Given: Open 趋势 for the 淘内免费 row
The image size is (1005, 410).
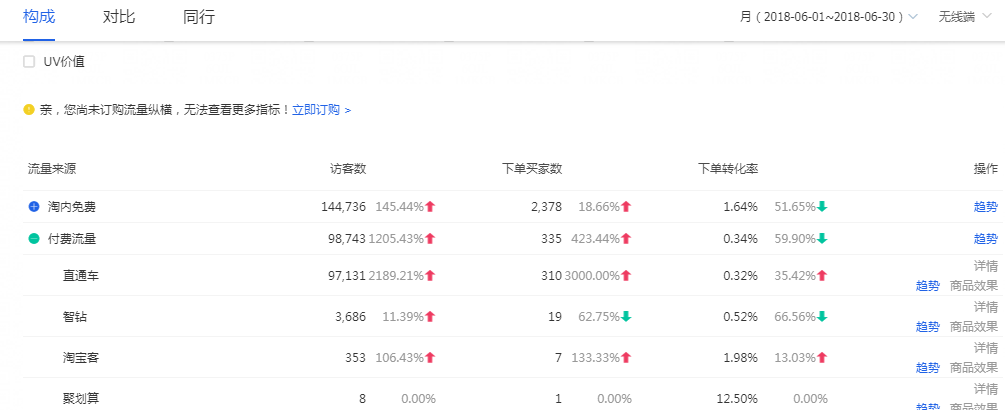Looking at the screenshot, I should click(x=985, y=207).
